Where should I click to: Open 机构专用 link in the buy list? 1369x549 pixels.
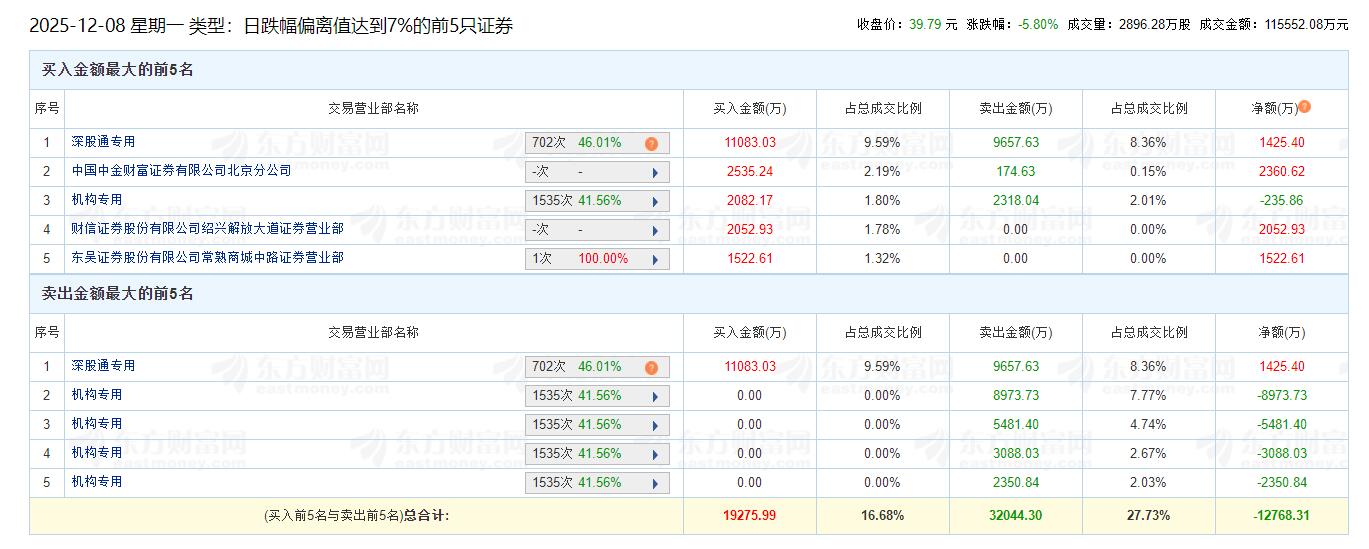pyautogui.click(x=96, y=200)
